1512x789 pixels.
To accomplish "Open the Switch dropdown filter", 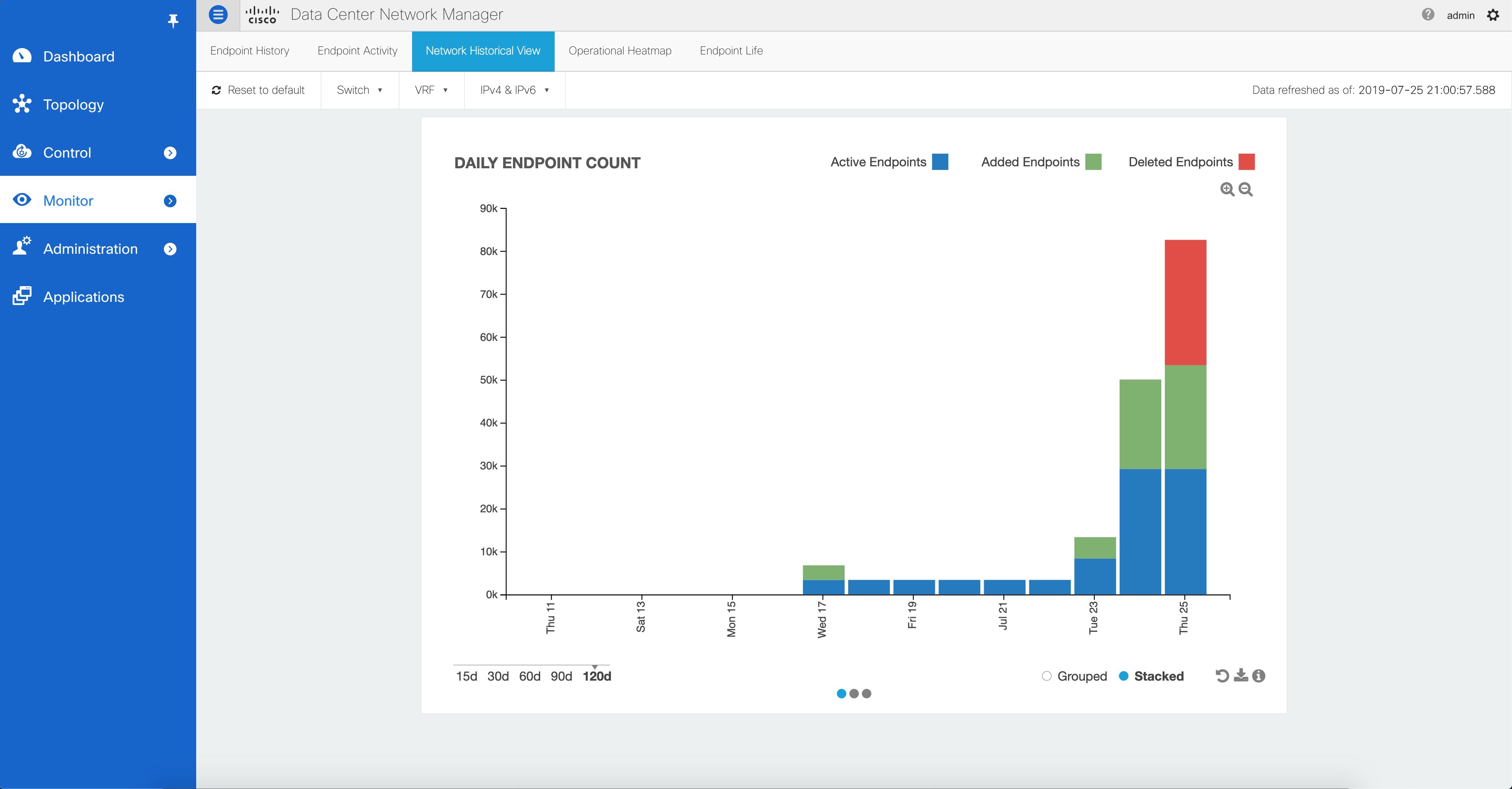I will [x=359, y=90].
